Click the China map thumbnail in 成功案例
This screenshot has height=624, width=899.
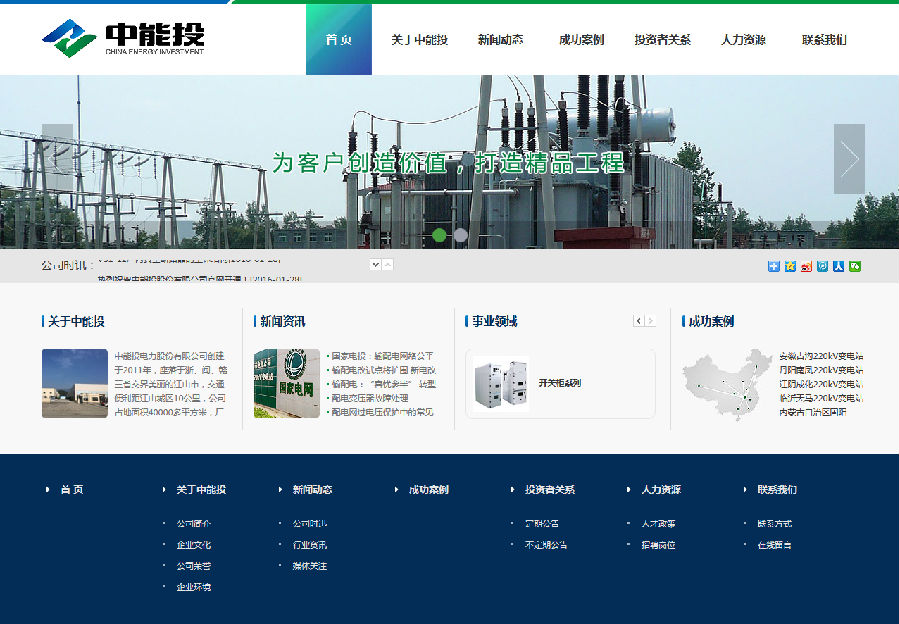(x=726, y=383)
